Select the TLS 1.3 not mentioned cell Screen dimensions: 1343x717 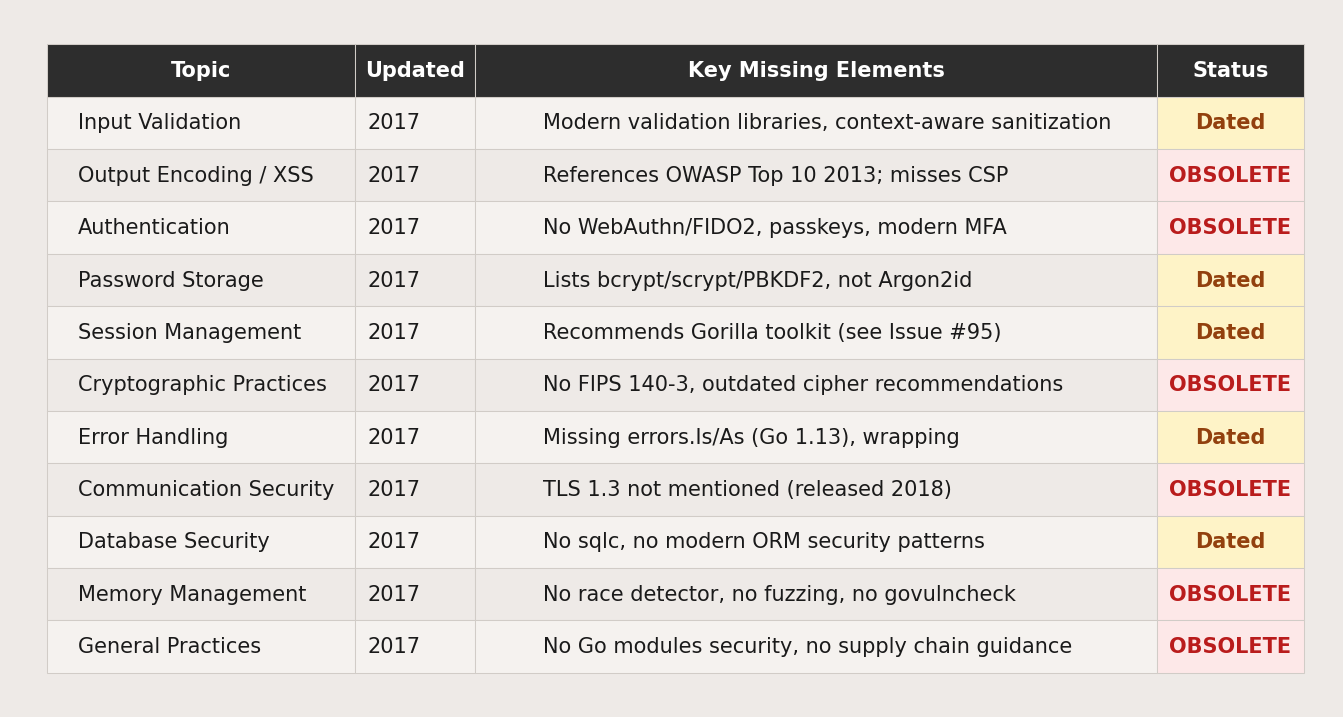[x=747, y=490]
